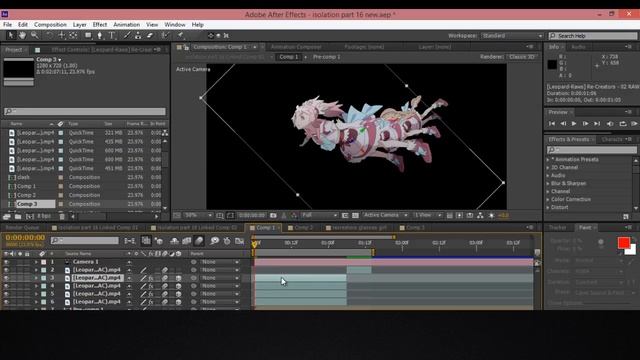Toggle motion blur switch on layer 6
The height and width of the screenshot is (360, 640).
coord(164,302)
